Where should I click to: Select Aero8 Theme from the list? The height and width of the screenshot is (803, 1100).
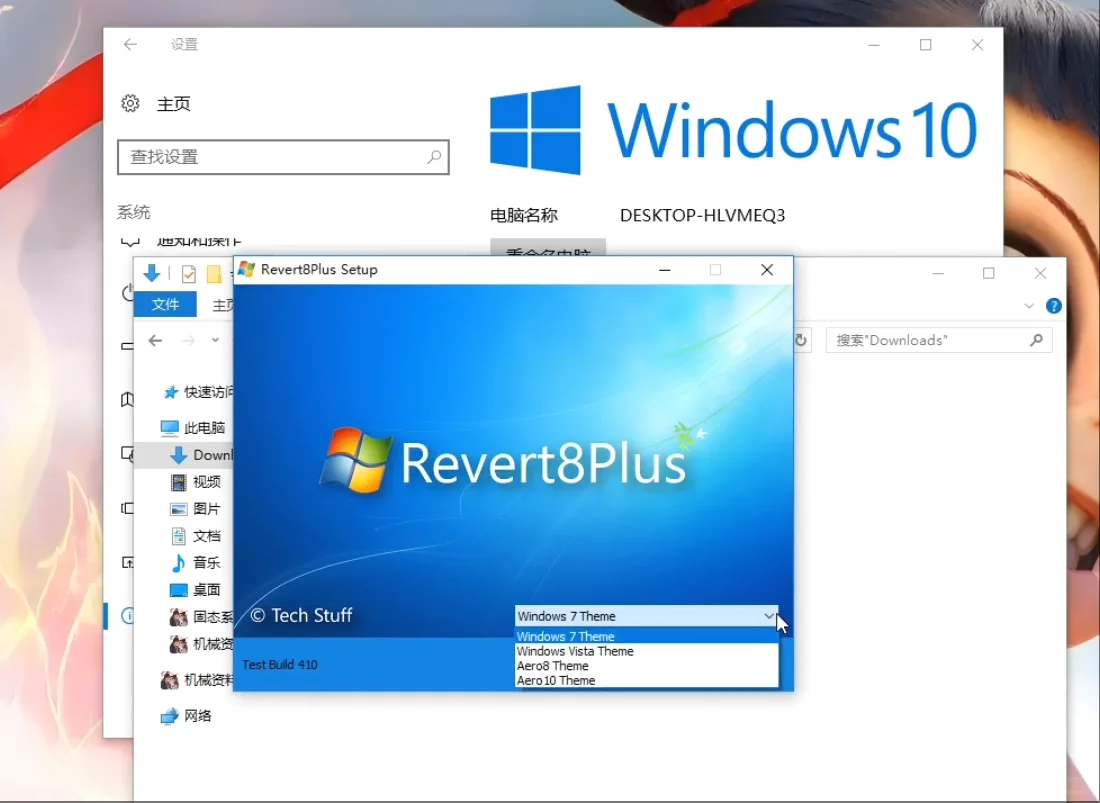pyautogui.click(x=553, y=665)
